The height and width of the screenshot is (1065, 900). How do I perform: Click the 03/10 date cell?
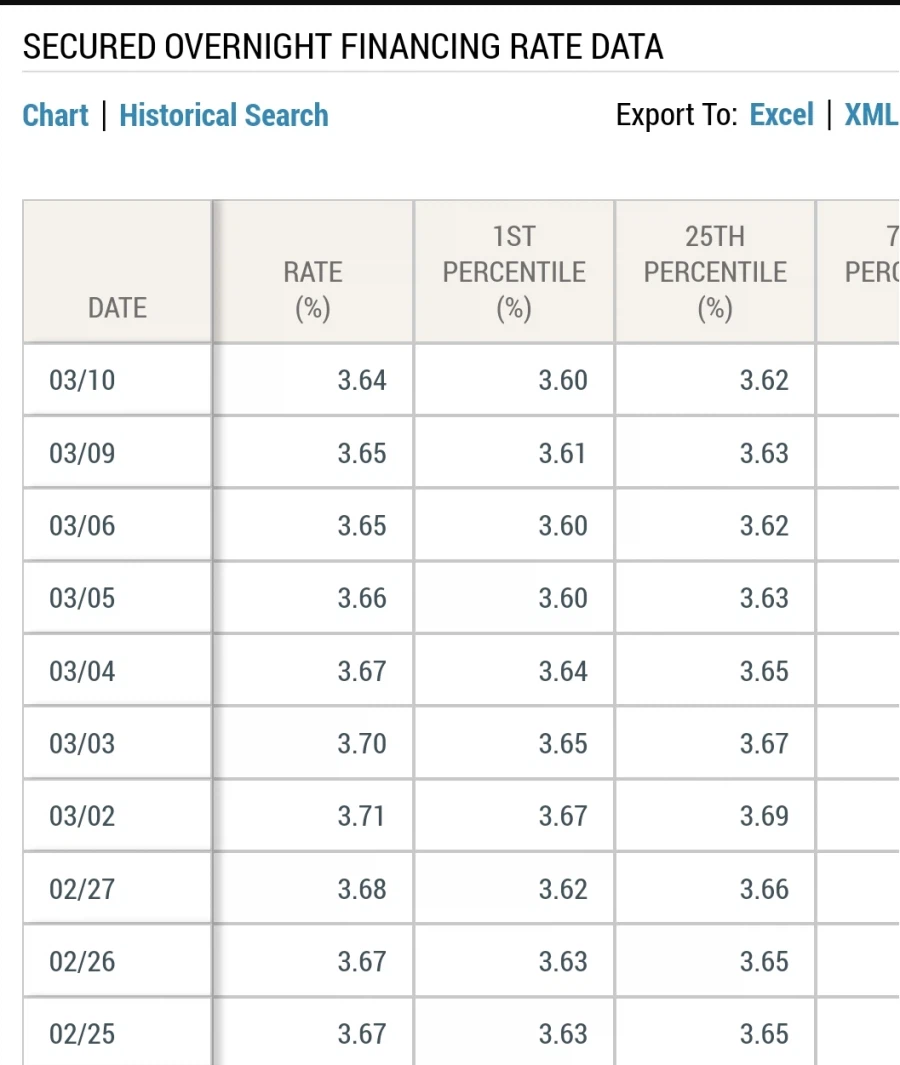pos(82,380)
